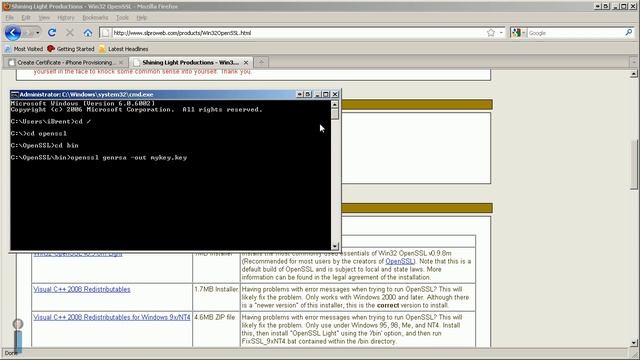Click the Firefox icon in title bar
The width and height of the screenshot is (640, 360).
[7, 6]
